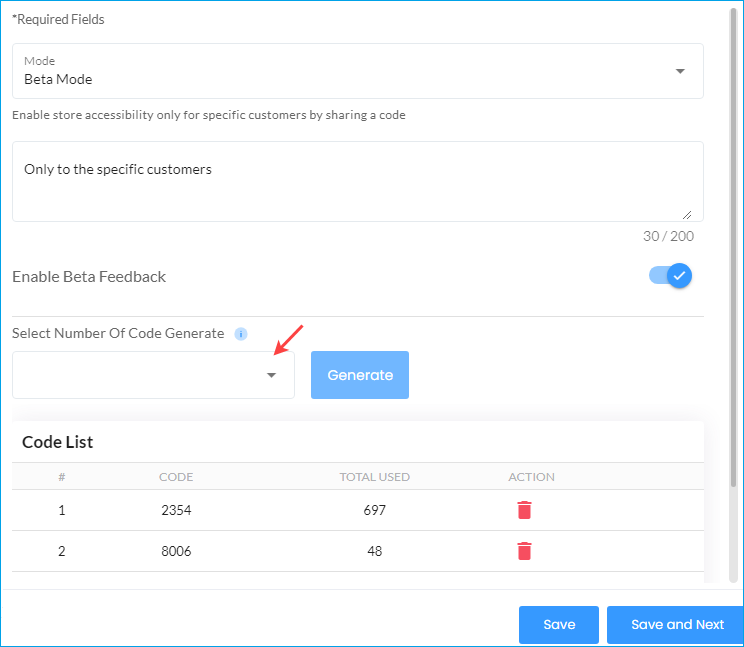The height and width of the screenshot is (647, 744).
Task: Delete code 2354 with trash icon
Action: point(524,510)
